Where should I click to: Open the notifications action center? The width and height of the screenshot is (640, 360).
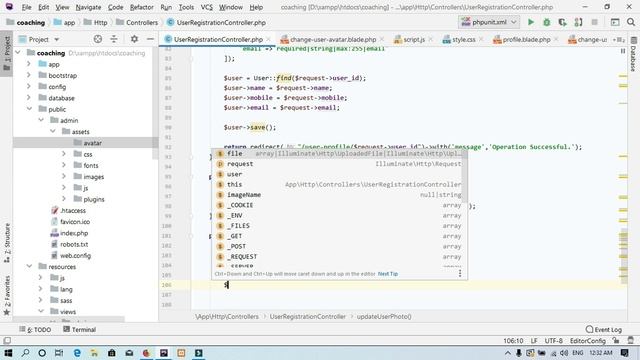pyautogui.click(x=624, y=353)
